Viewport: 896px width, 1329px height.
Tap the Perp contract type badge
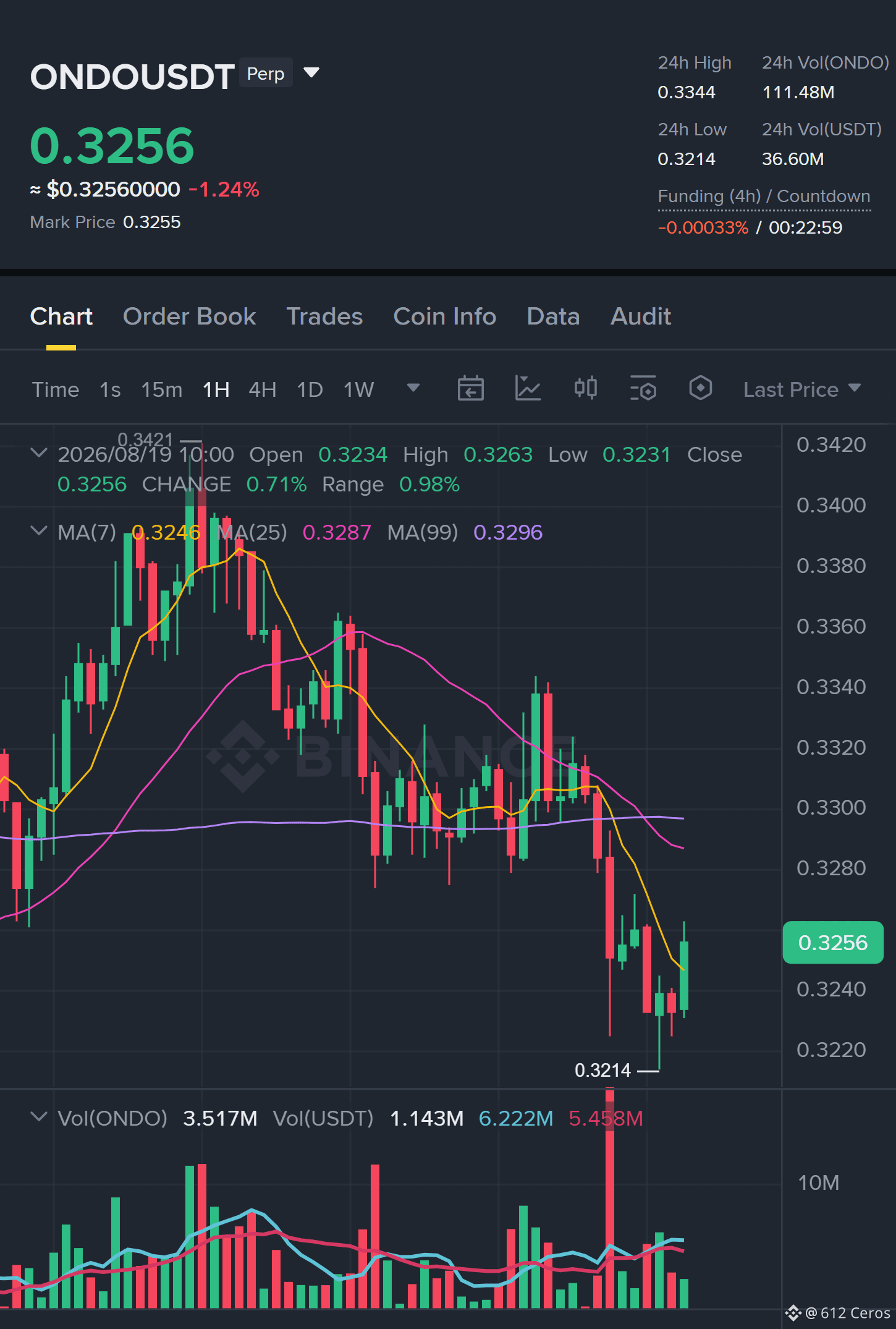[x=266, y=73]
